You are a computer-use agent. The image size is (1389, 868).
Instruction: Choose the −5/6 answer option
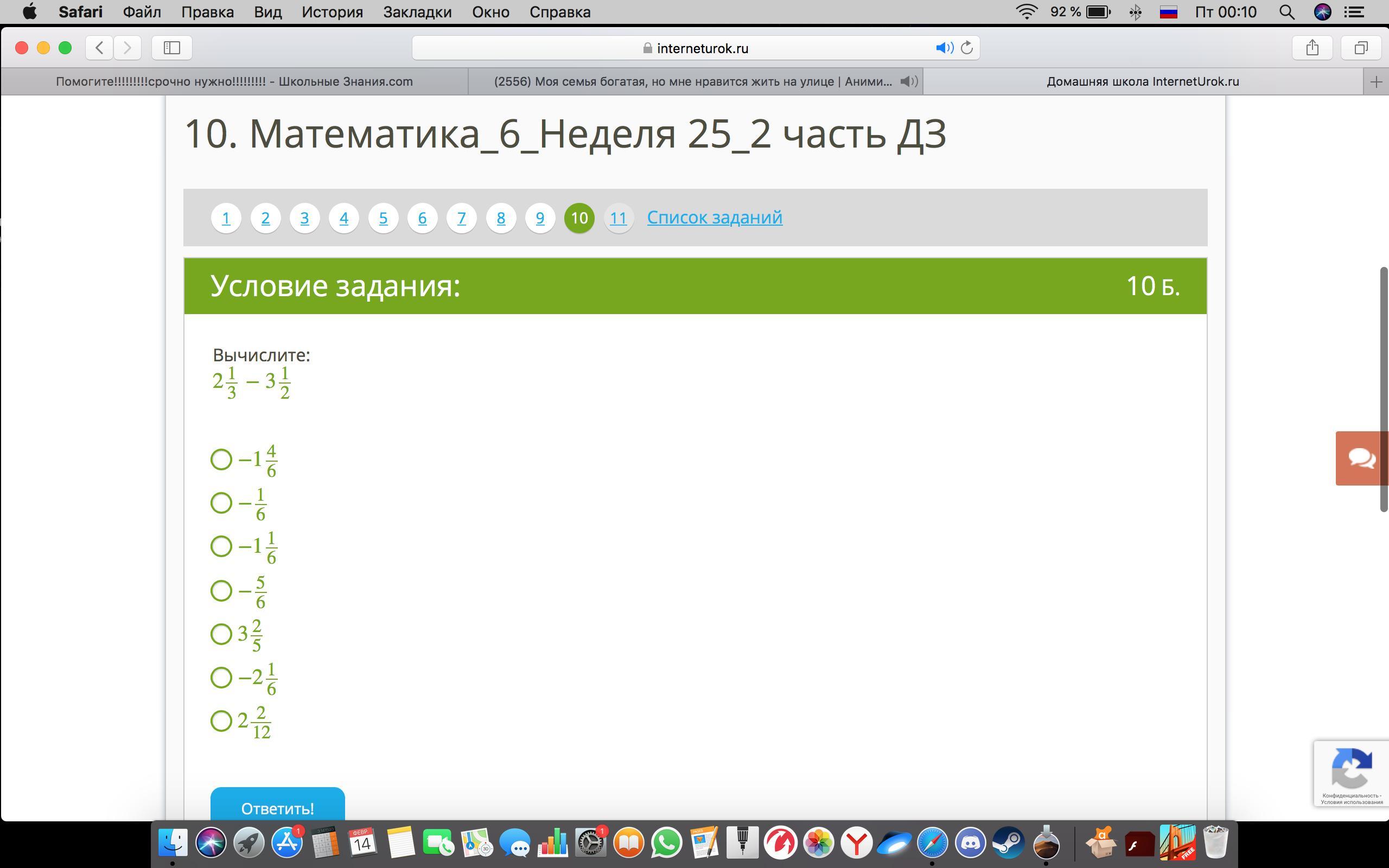tap(221, 590)
